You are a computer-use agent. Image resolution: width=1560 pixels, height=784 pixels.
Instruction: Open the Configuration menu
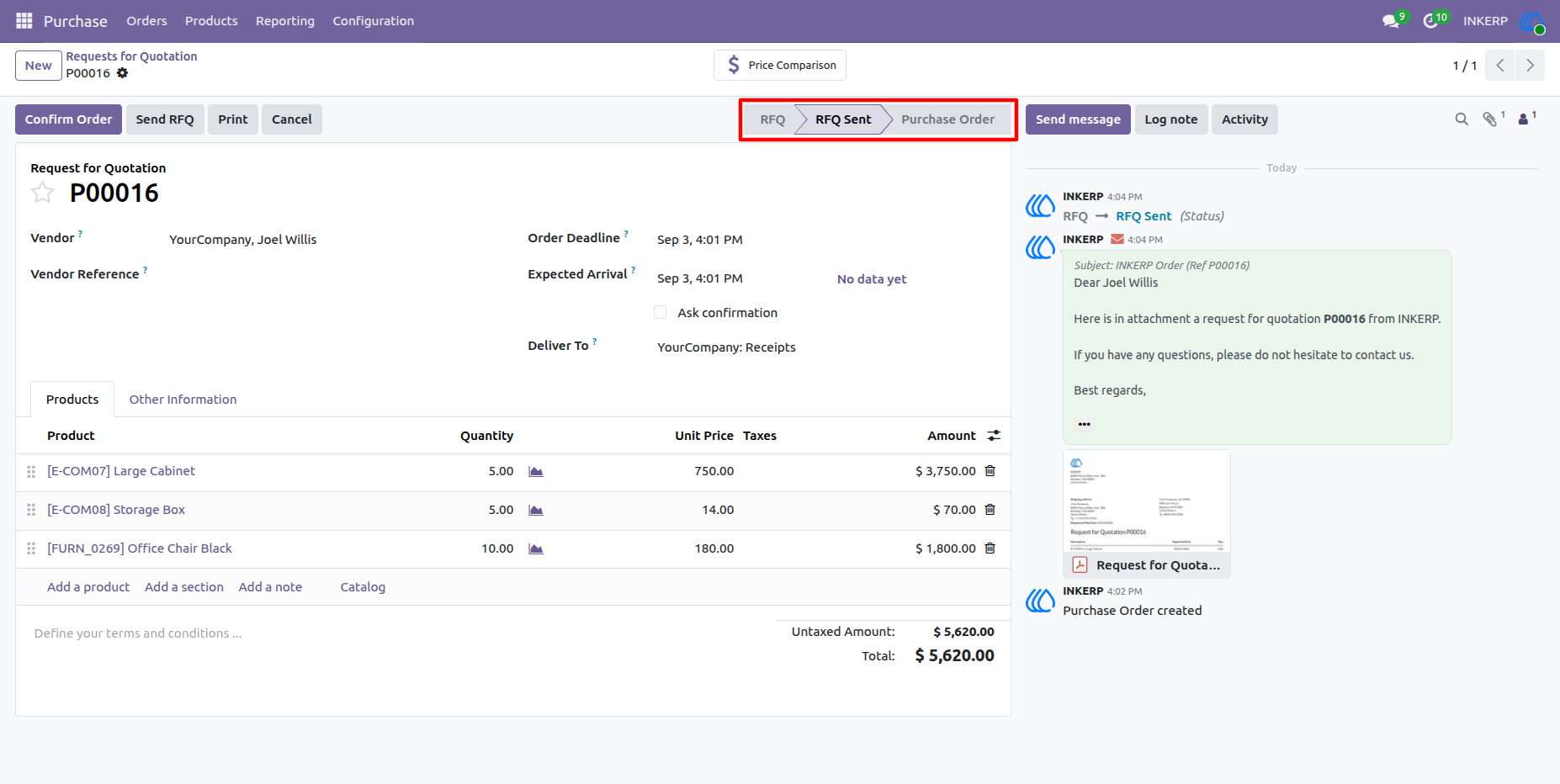tap(373, 21)
